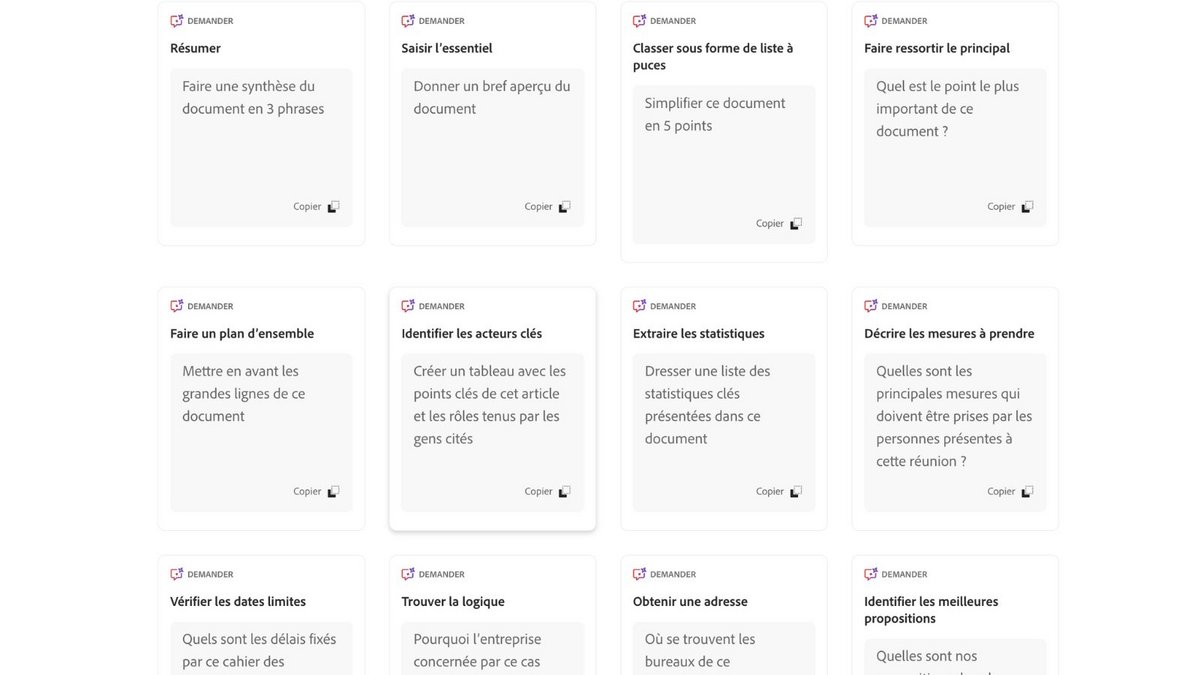Click the 'Créer un tableau avec les points clés' prompt
Image resolution: width=1200 pixels, height=675 pixels.
click(490, 405)
